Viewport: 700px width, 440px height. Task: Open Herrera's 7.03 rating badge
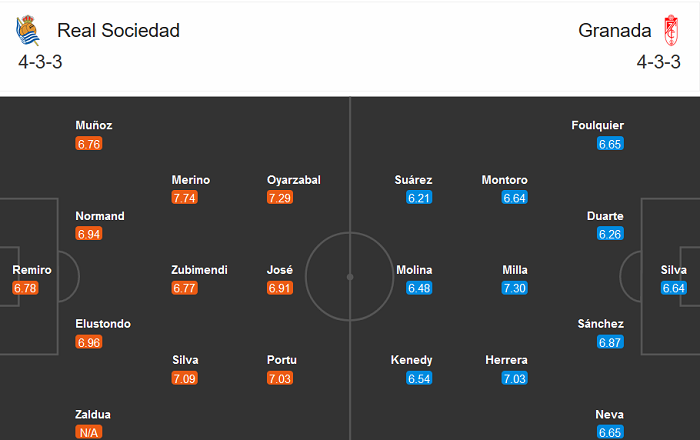[x=514, y=378]
